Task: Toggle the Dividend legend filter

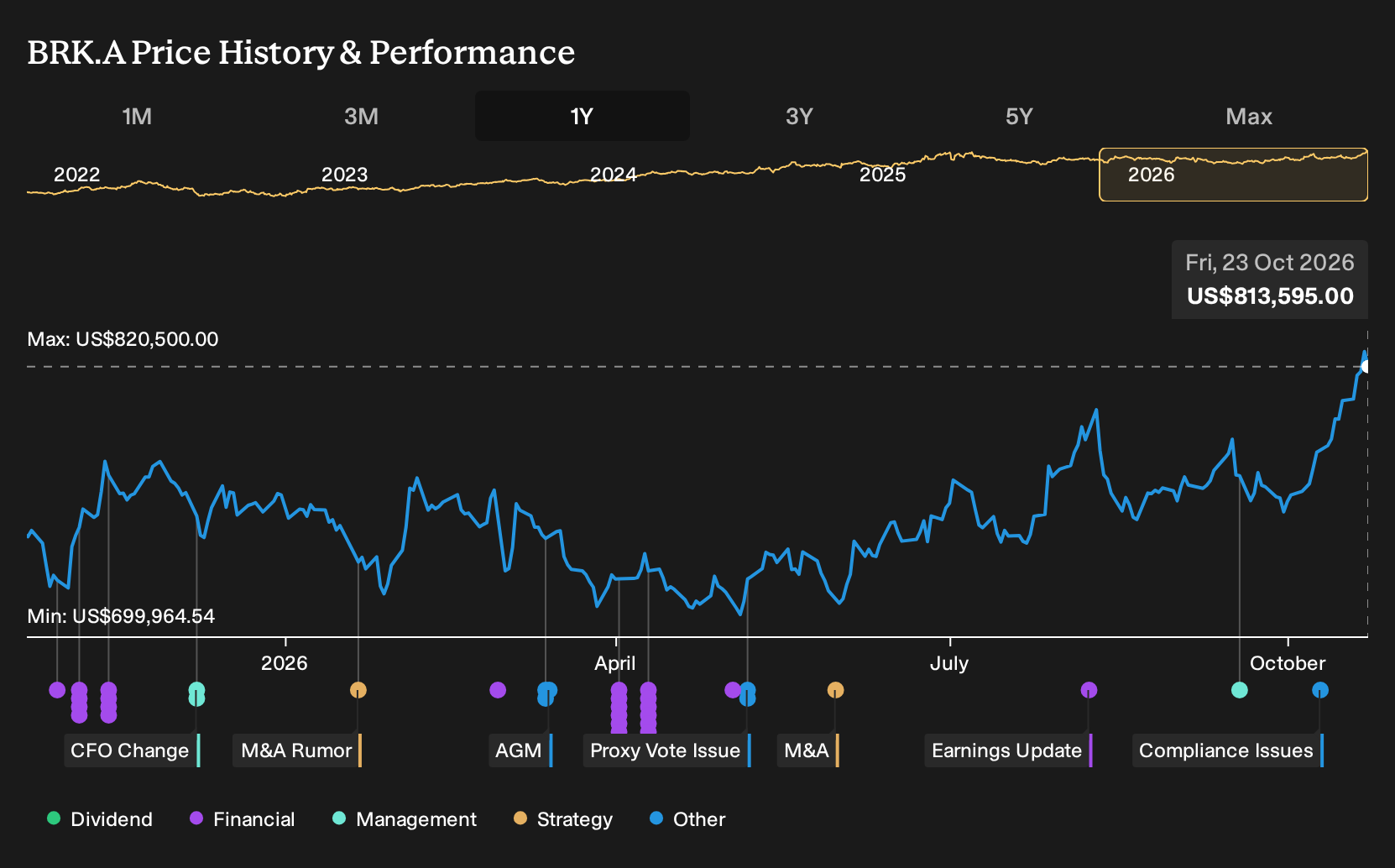Action: click(100, 819)
